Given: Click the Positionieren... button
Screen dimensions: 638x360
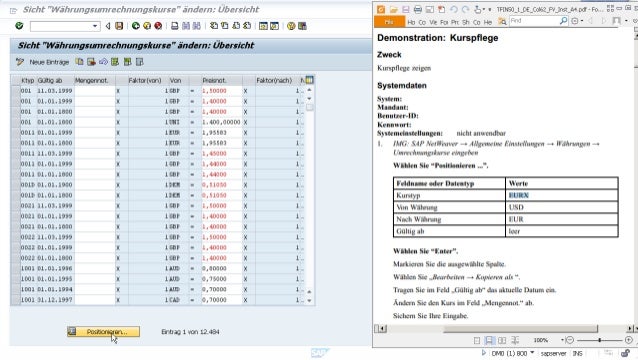Looking at the screenshot, I should coord(103,332).
